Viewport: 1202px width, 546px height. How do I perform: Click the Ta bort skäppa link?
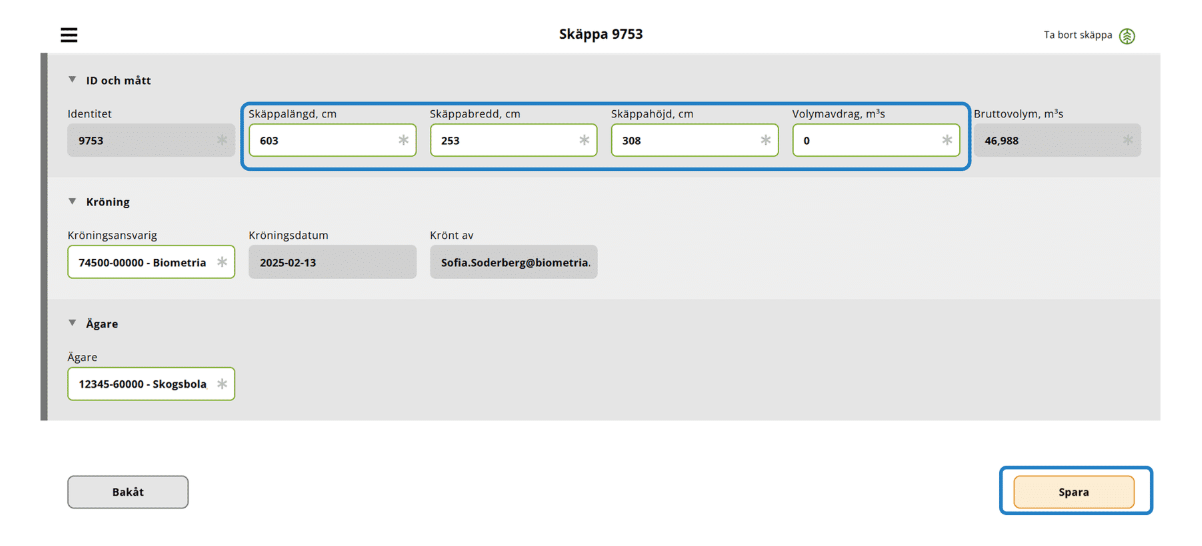[1077, 35]
